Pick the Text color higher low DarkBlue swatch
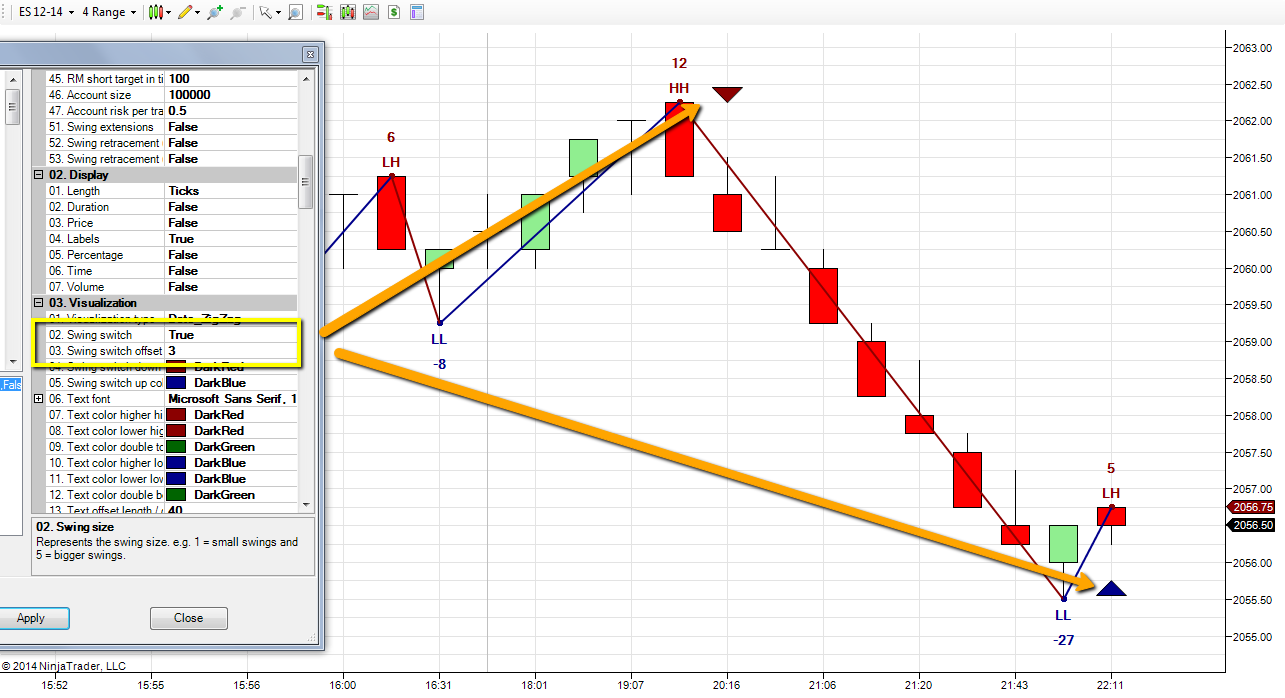This screenshot has height=698, width=1285. point(178,463)
